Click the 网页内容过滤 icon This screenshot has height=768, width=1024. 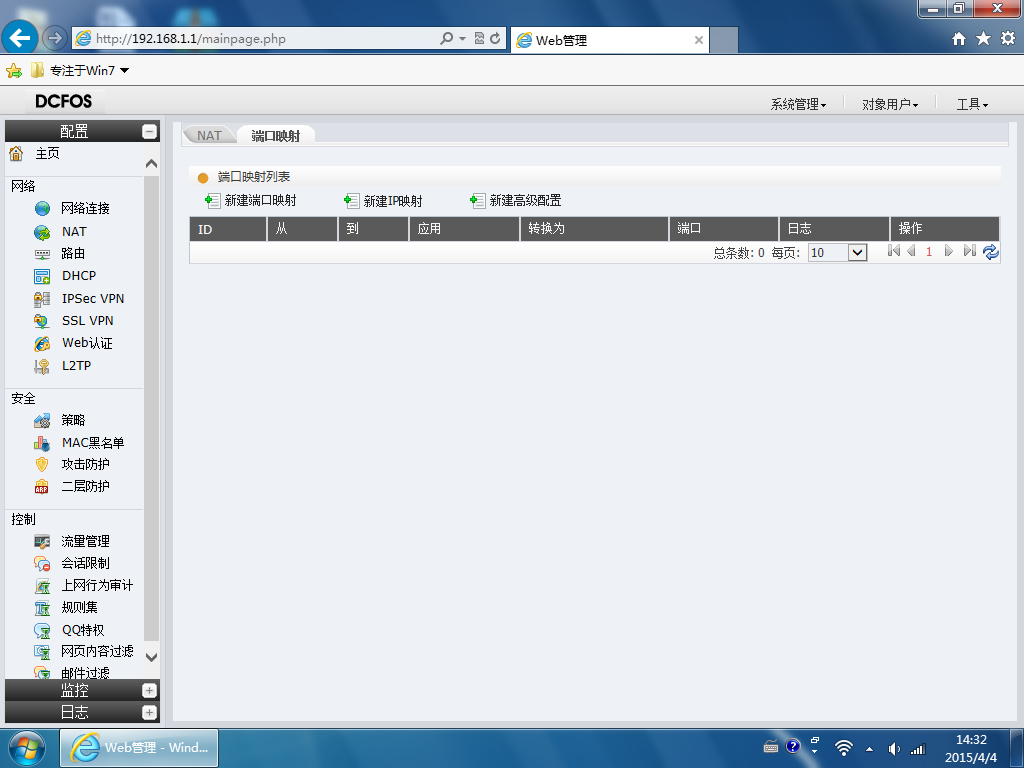[x=42, y=652]
